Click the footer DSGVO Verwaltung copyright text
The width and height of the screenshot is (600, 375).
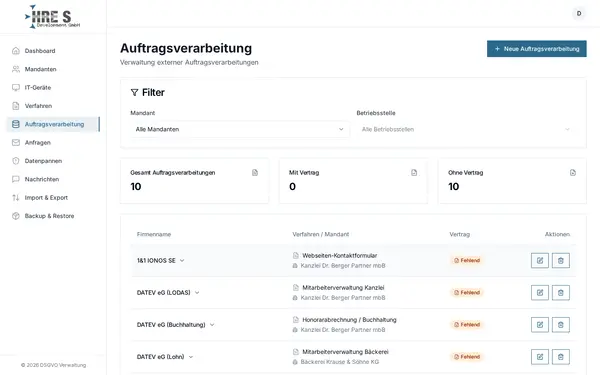[54, 365]
